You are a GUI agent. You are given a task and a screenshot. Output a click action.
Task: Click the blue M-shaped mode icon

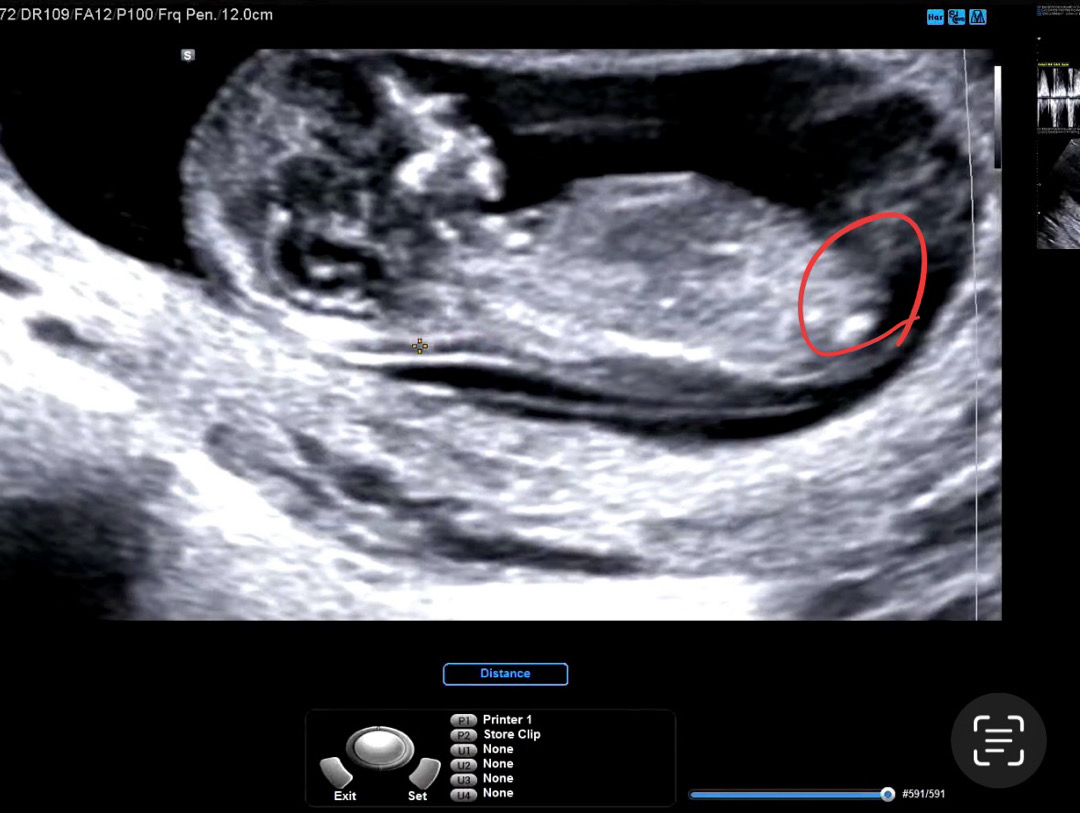coord(977,17)
